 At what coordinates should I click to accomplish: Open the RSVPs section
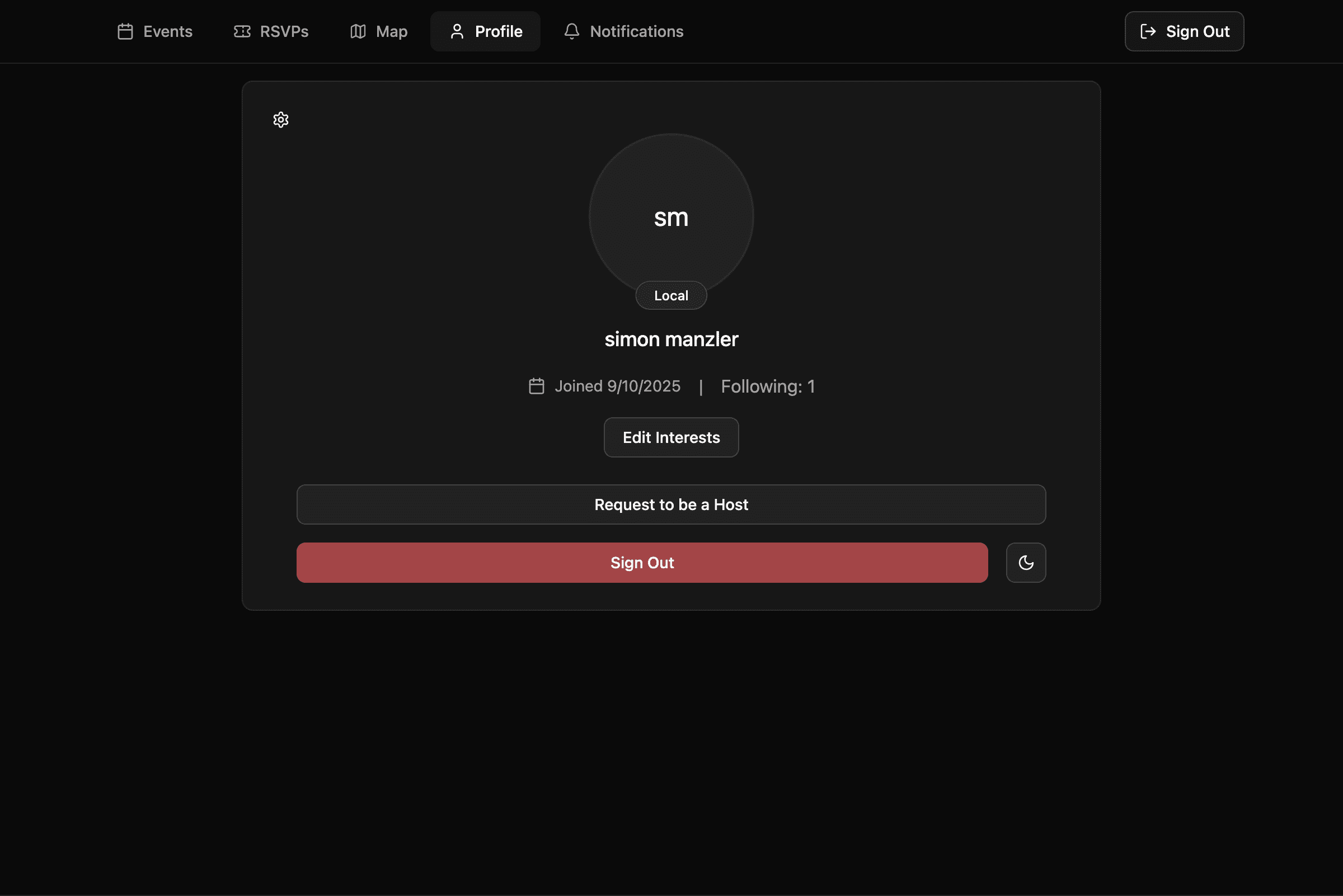pos(271,31)
